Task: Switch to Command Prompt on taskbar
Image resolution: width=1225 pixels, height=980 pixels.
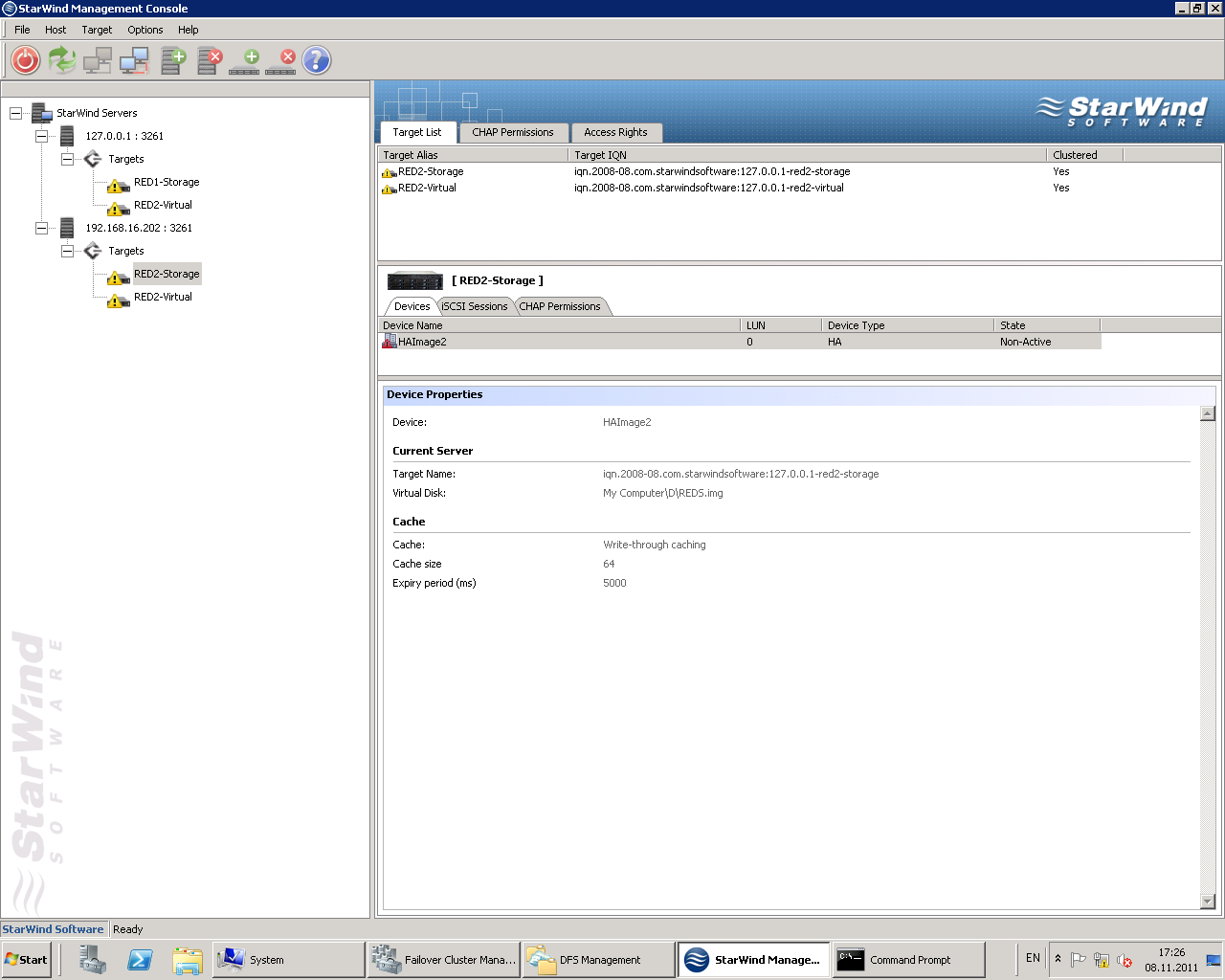Action: [x=908, y=960]
